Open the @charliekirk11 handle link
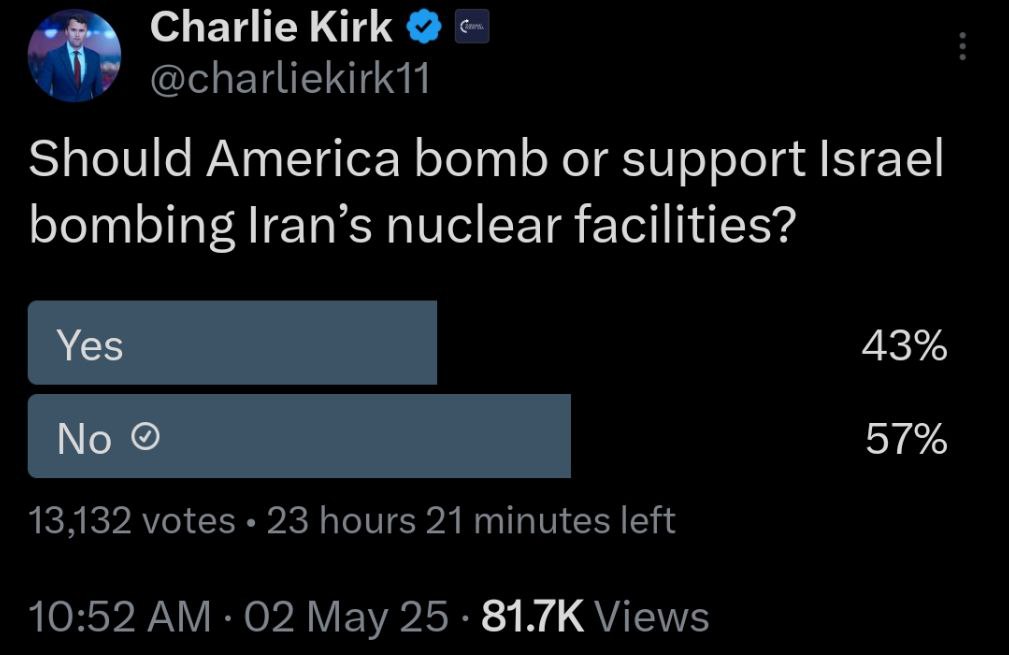This screenshot has height=655, width=1009. pyautogui.click(x=290, y=79)
